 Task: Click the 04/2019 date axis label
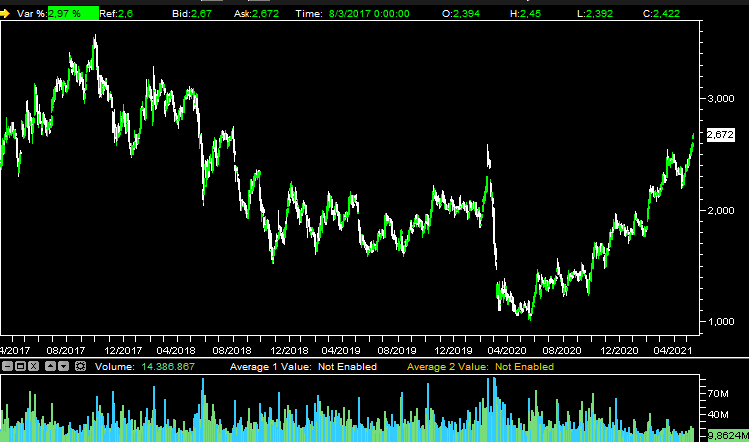click(x=341, y=350)
